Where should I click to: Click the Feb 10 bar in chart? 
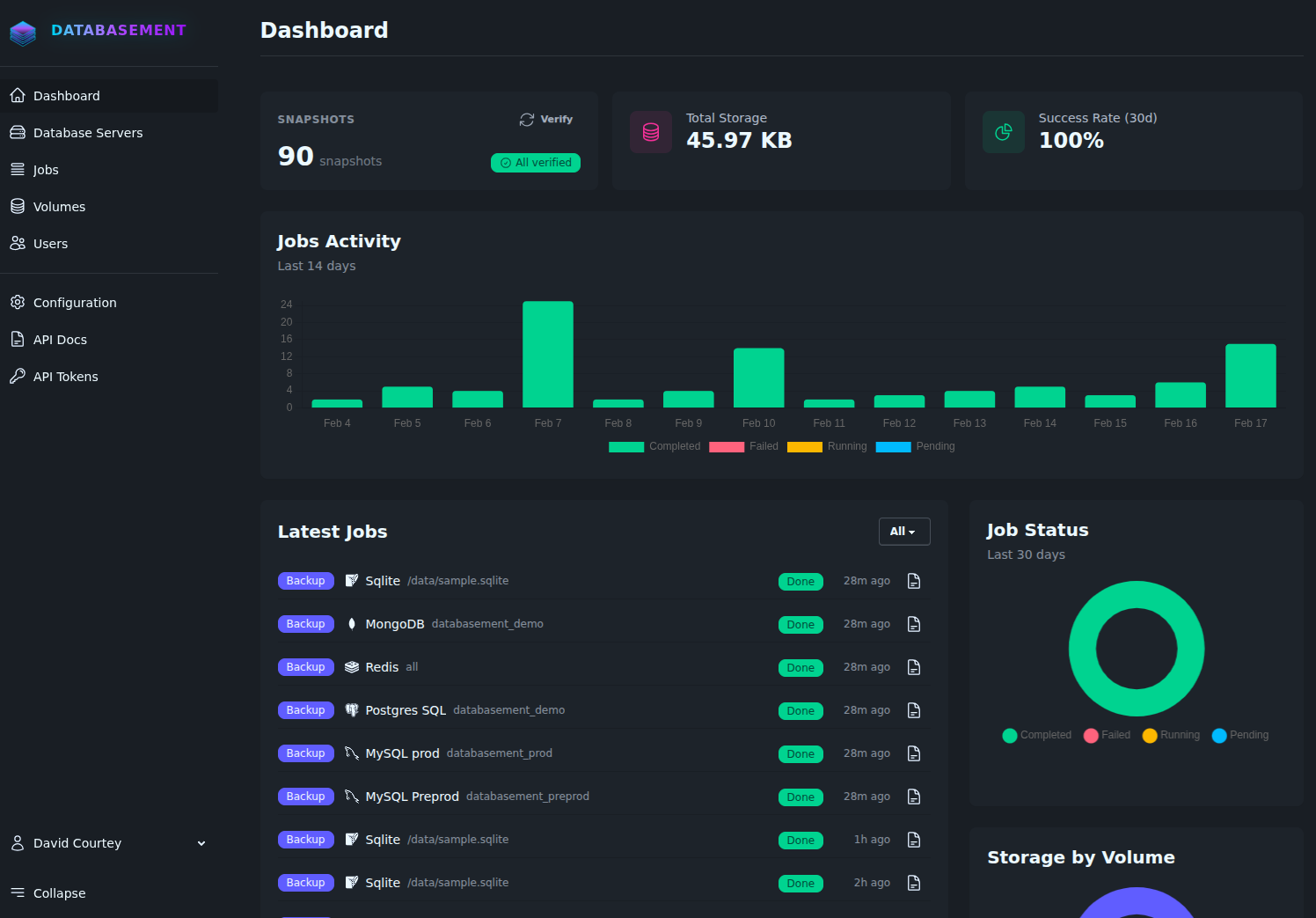759,378
